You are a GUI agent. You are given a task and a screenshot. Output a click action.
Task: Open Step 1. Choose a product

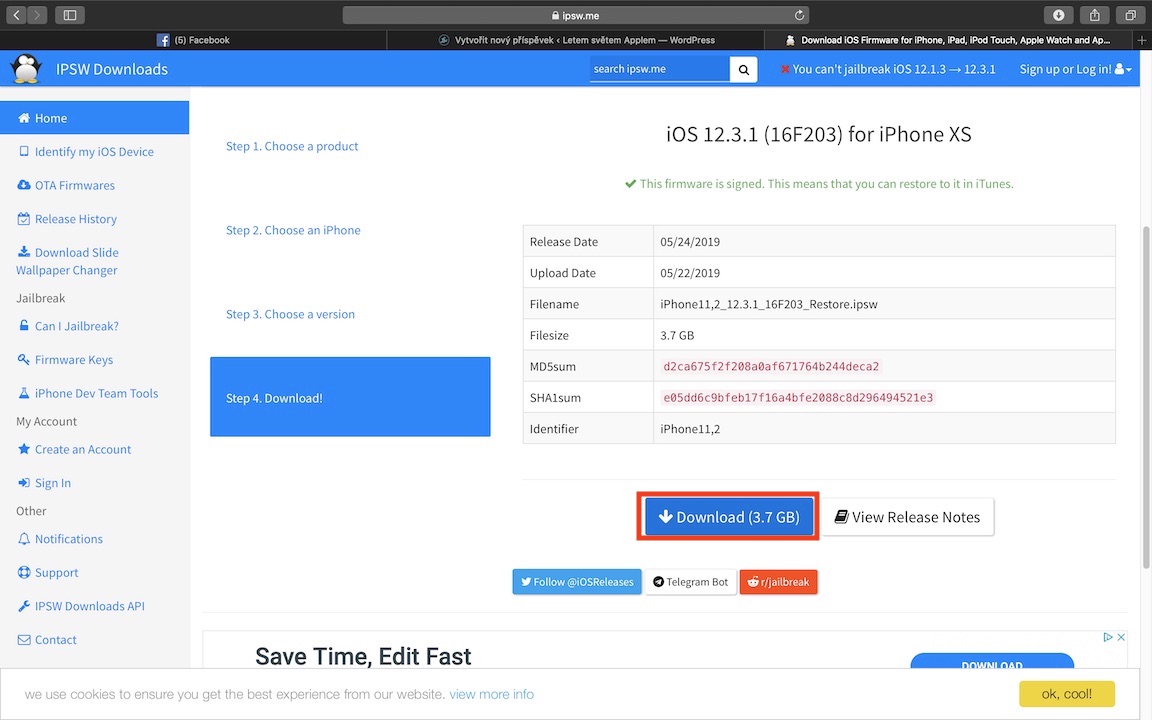pos(292,146)
